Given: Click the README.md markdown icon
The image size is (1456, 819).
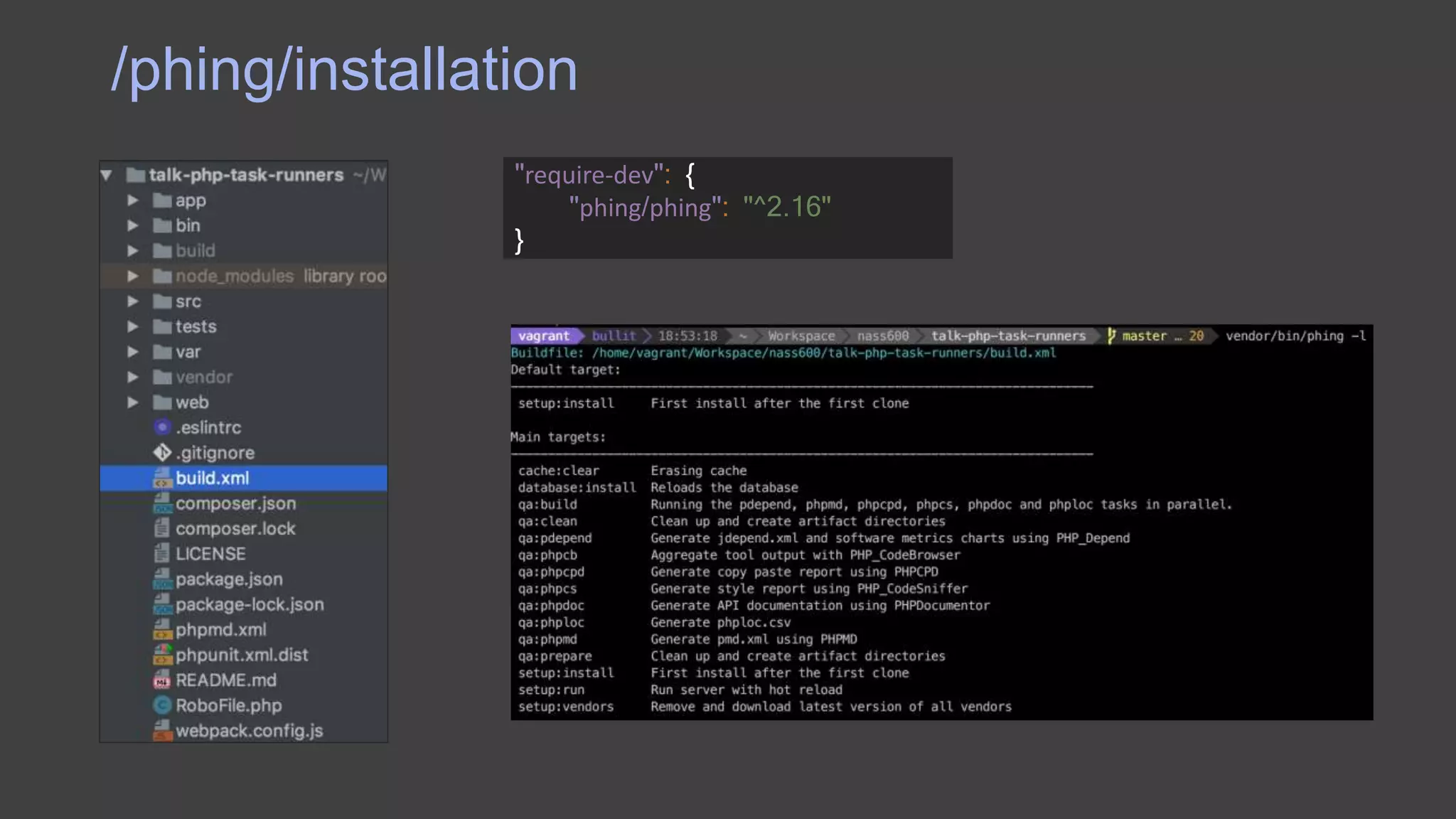Looking at the screenshot, I should (x=162, y=680).
